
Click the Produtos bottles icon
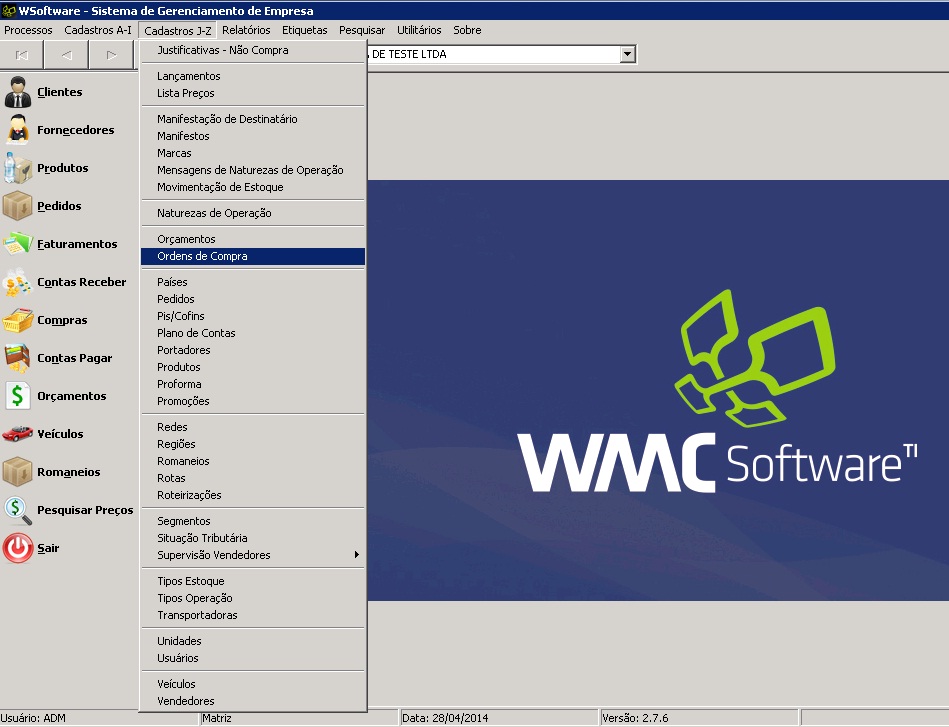point(17,168)
